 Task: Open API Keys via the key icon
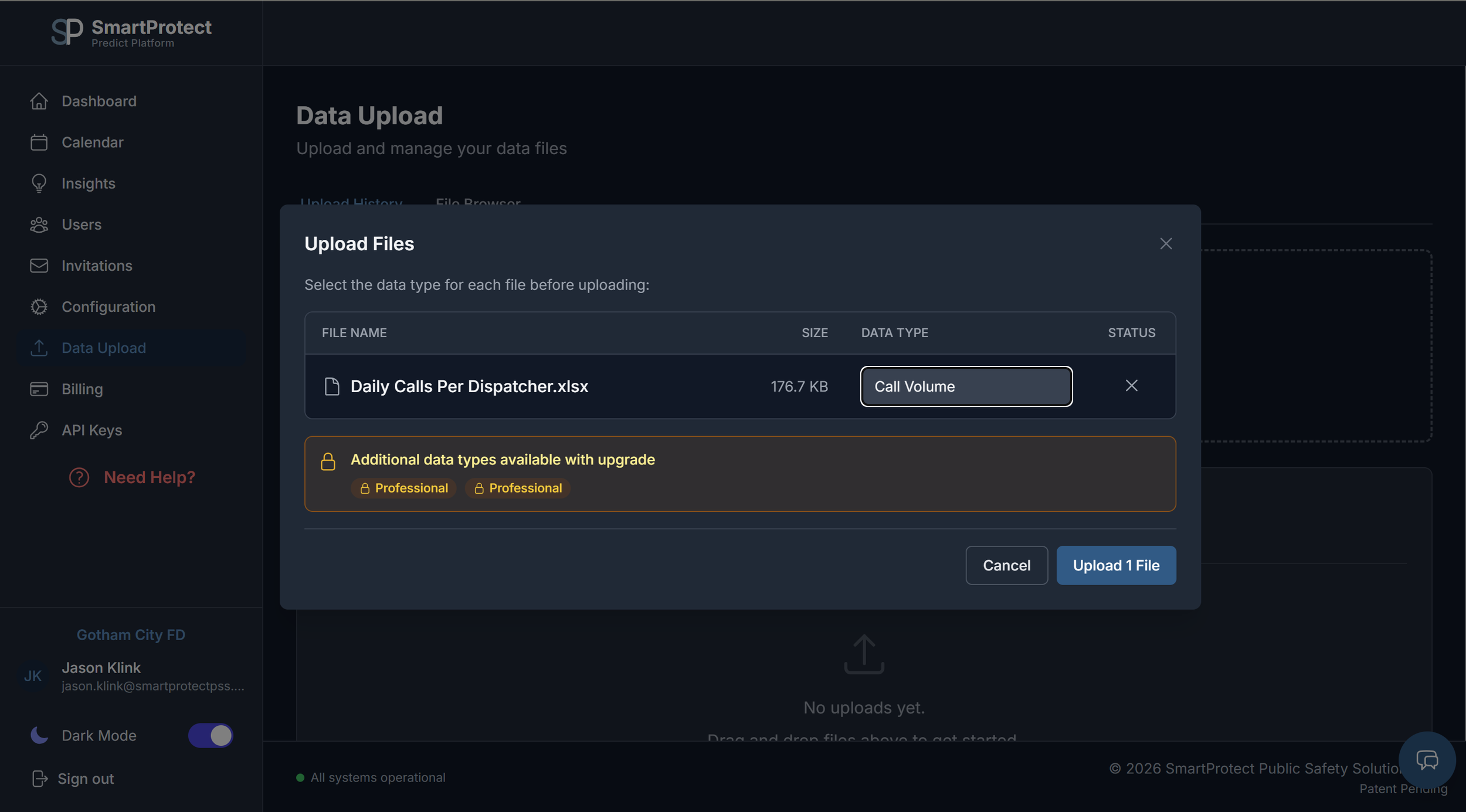39,430
